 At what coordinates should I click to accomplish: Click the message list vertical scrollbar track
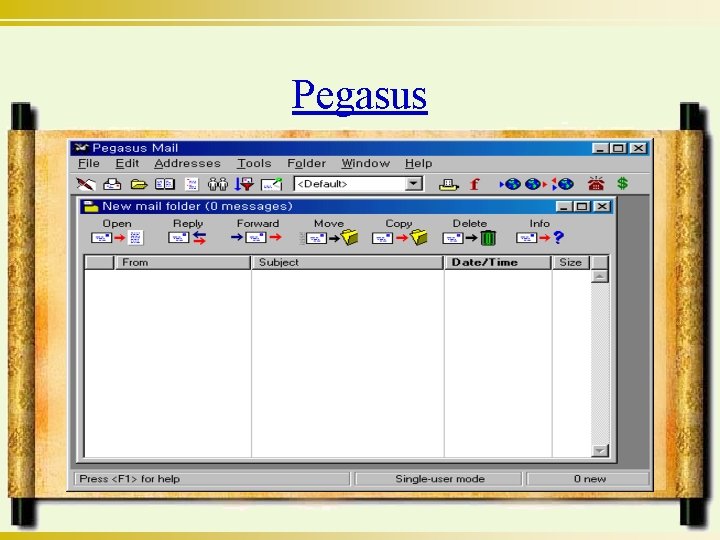tap(600, 363)
